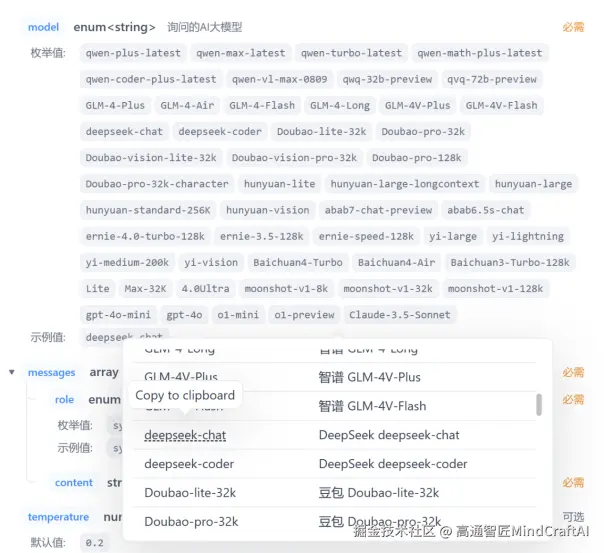Click the 0.2 default value tag
The image size is (604, 553).
(94, 543)
